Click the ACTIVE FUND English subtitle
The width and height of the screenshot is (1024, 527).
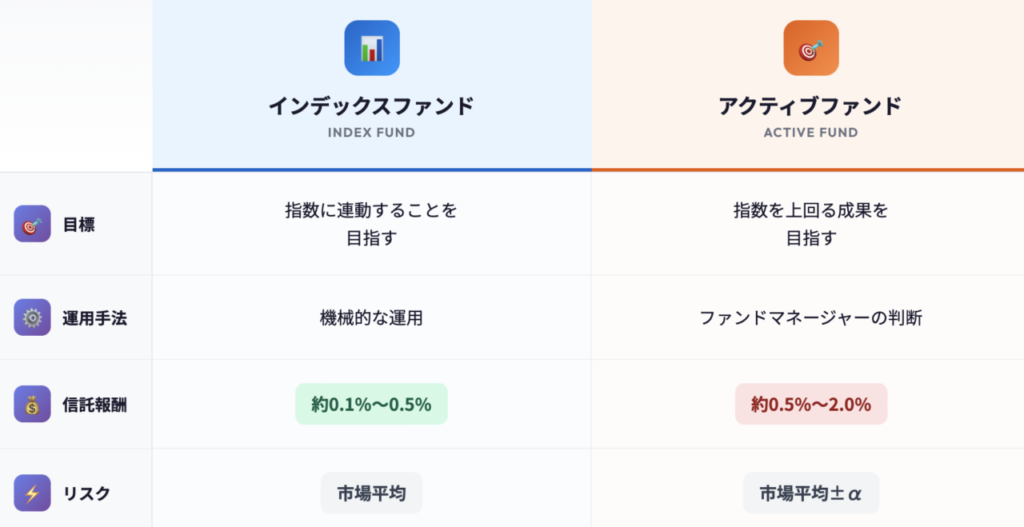click(x=810, y=132)
